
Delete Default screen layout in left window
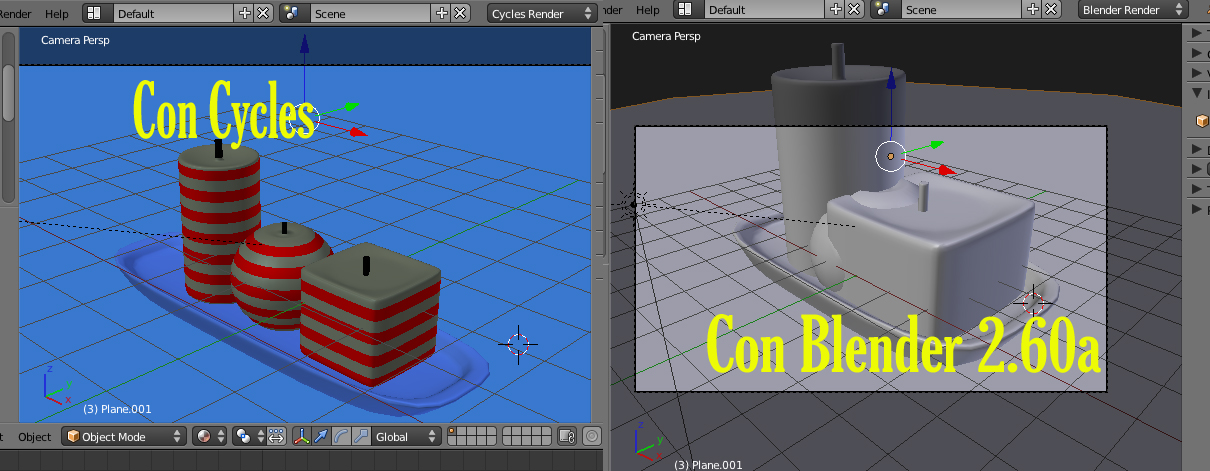[x=263, y=13]
